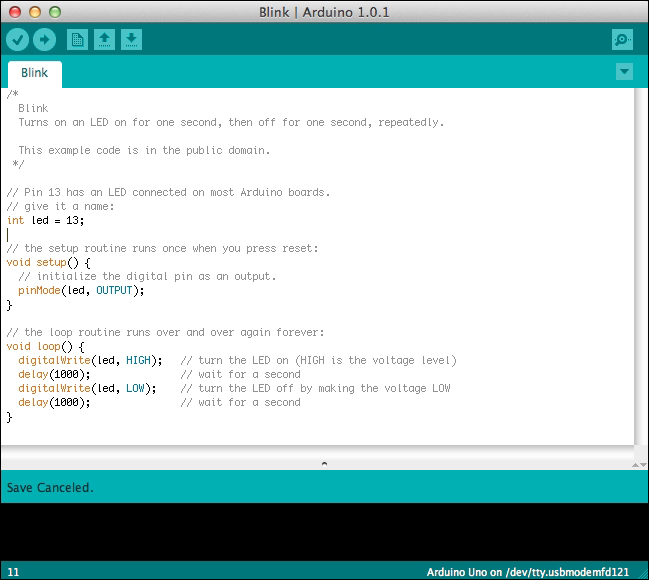Click 'digitalWrite(led, LOW);' statement
The height and width of the screenshot is (580, 649).
click(87, 389)
